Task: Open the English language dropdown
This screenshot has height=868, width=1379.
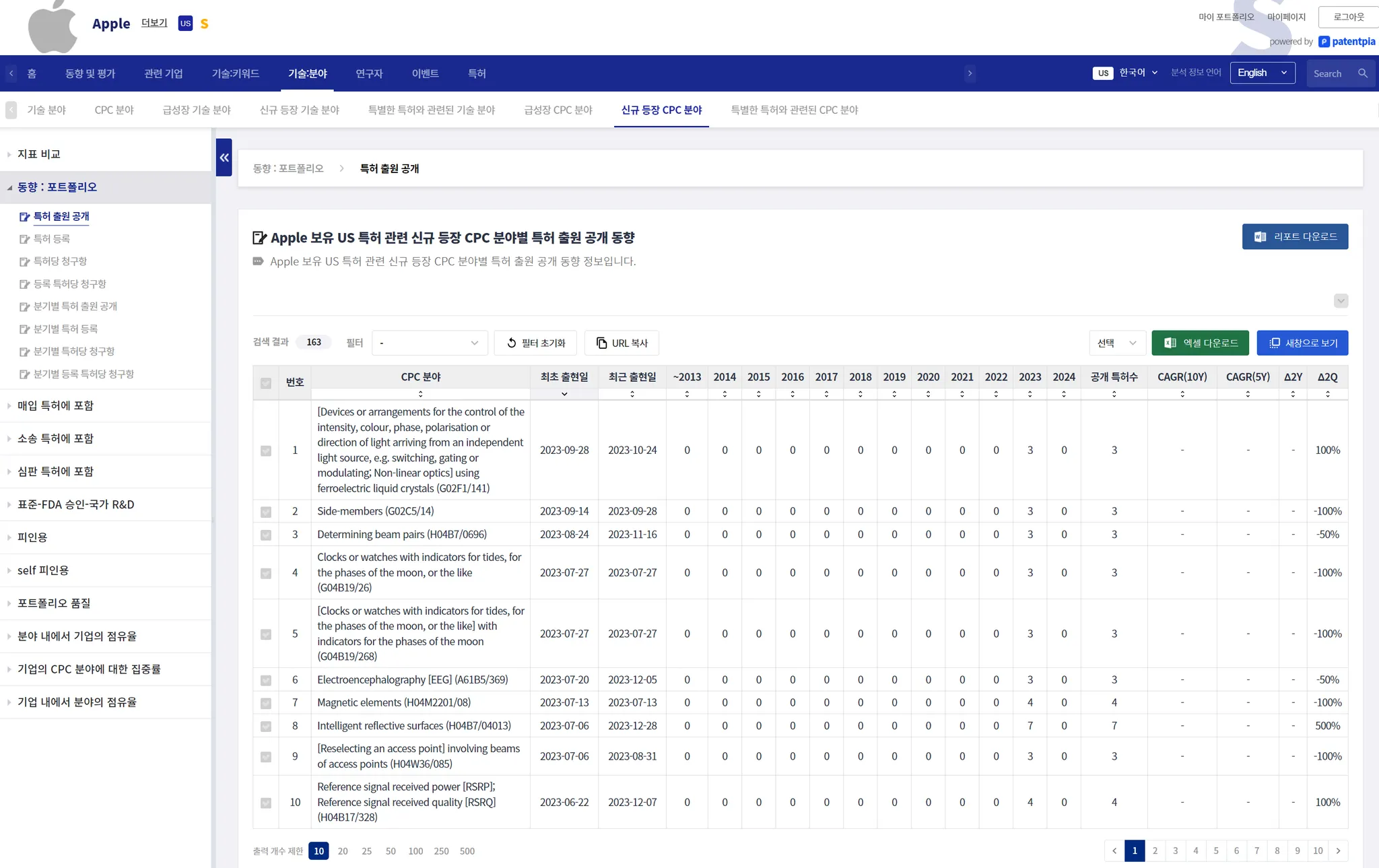Action: [x=1262, y=73]
